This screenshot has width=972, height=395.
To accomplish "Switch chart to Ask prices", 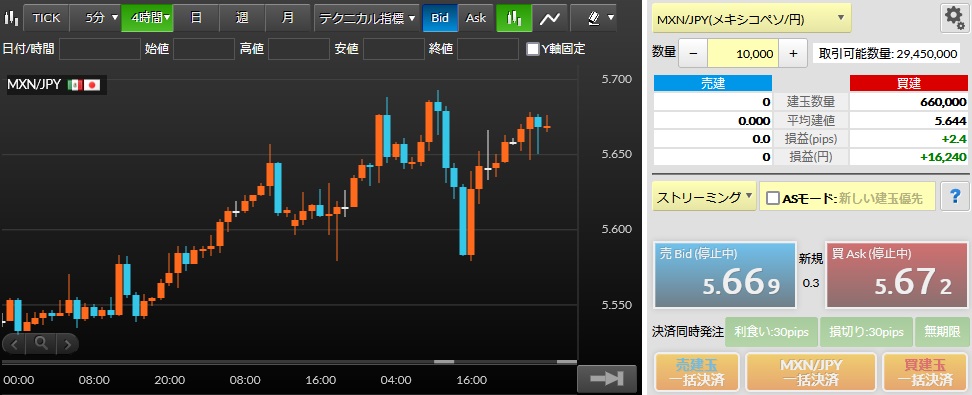I will click(475, 18).
